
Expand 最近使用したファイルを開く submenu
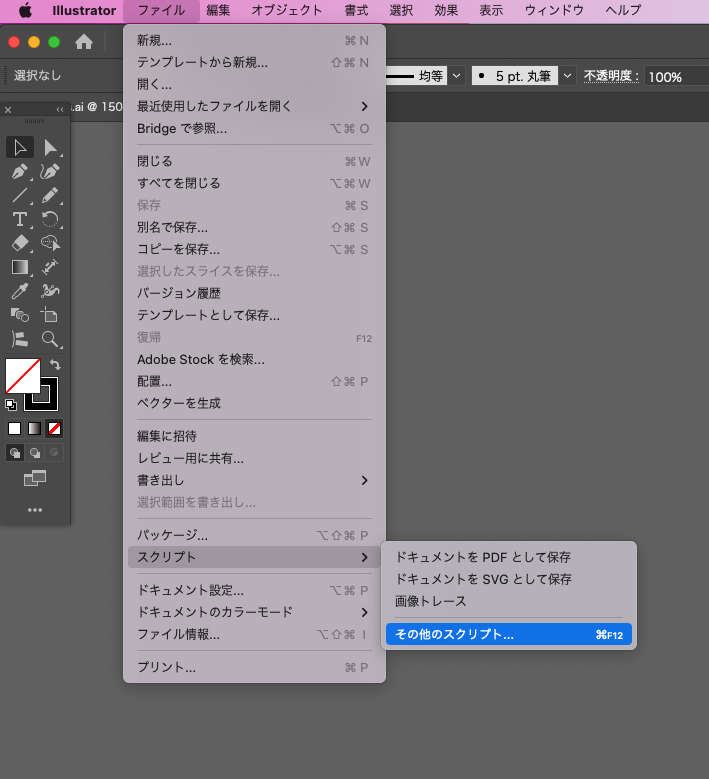254,106
